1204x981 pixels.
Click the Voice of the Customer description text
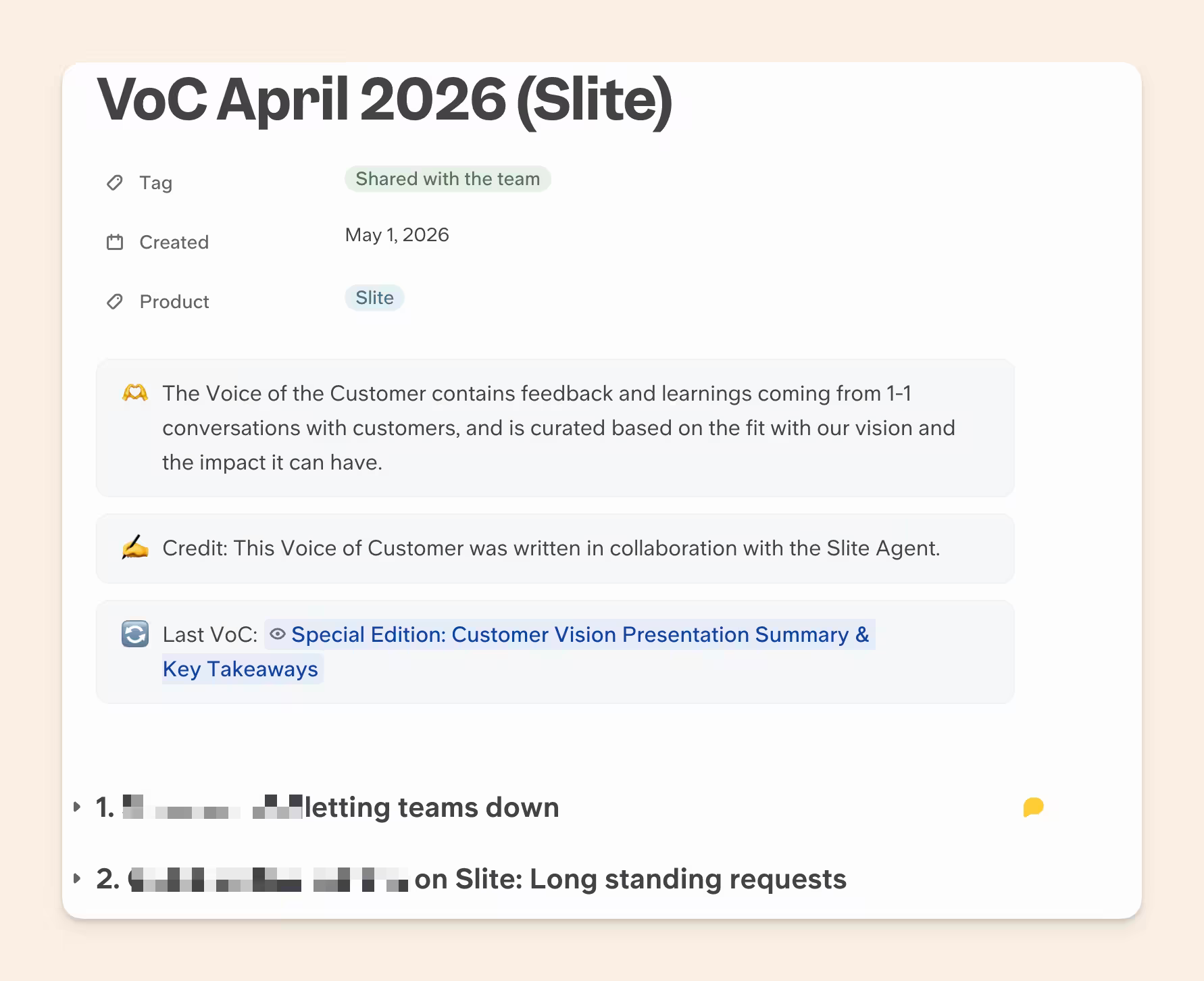(559, 428)
